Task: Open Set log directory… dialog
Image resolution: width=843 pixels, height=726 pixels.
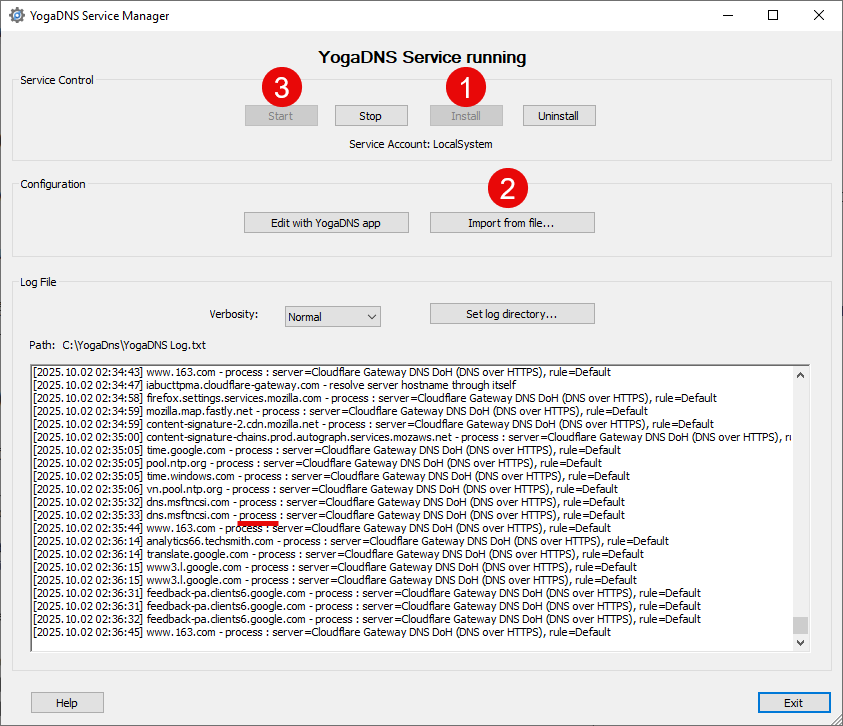Action: coord(512,314)
